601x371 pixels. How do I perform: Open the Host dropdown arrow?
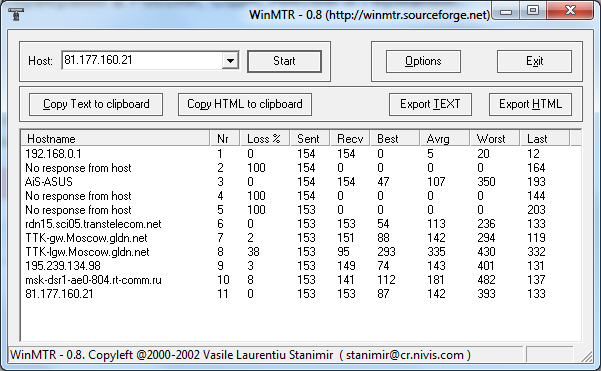pyautogui.click(x=230, y=61)
